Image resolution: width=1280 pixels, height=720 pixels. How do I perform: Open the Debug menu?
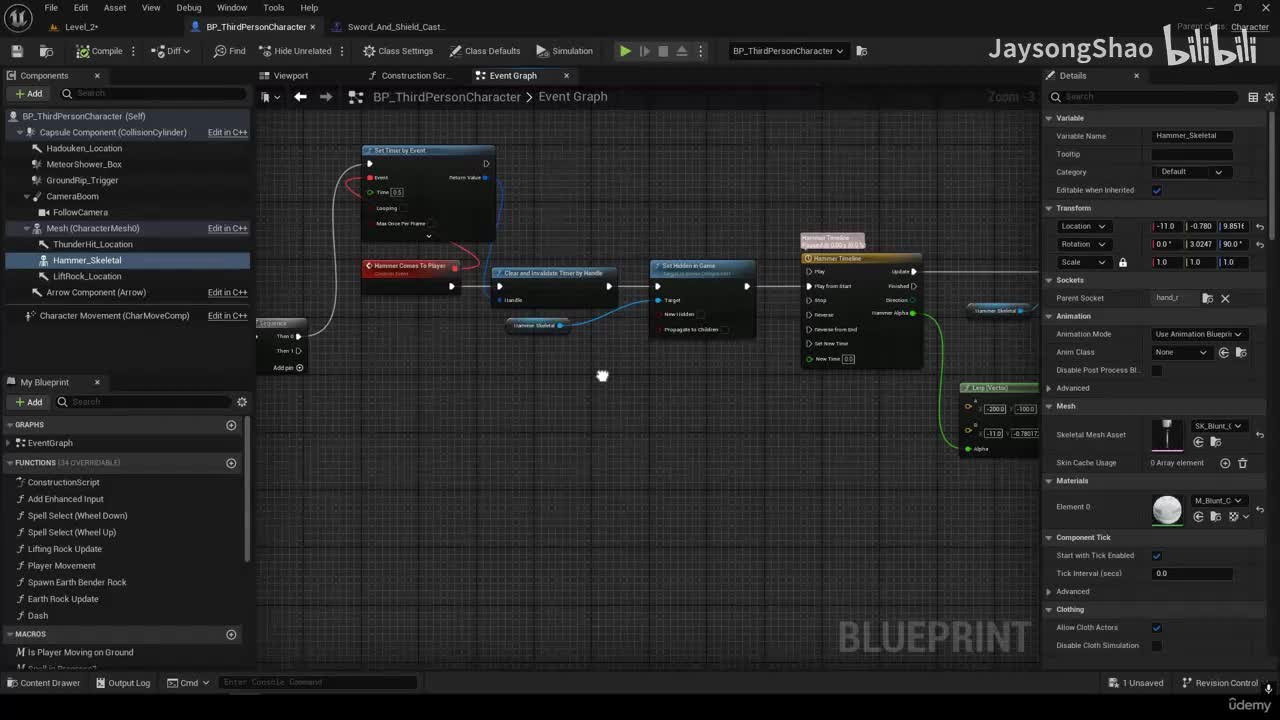click(x=188, y=7)
